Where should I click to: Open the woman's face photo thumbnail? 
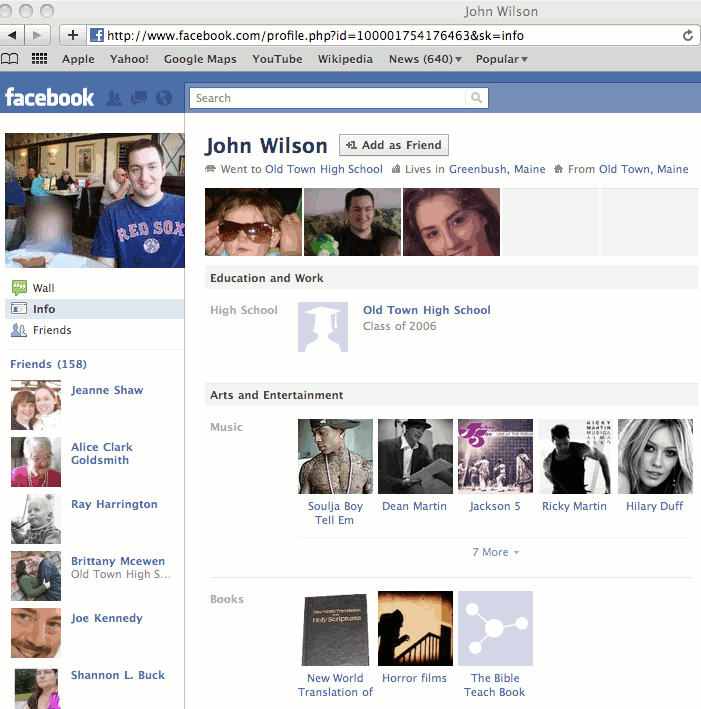tap(451, 222)
